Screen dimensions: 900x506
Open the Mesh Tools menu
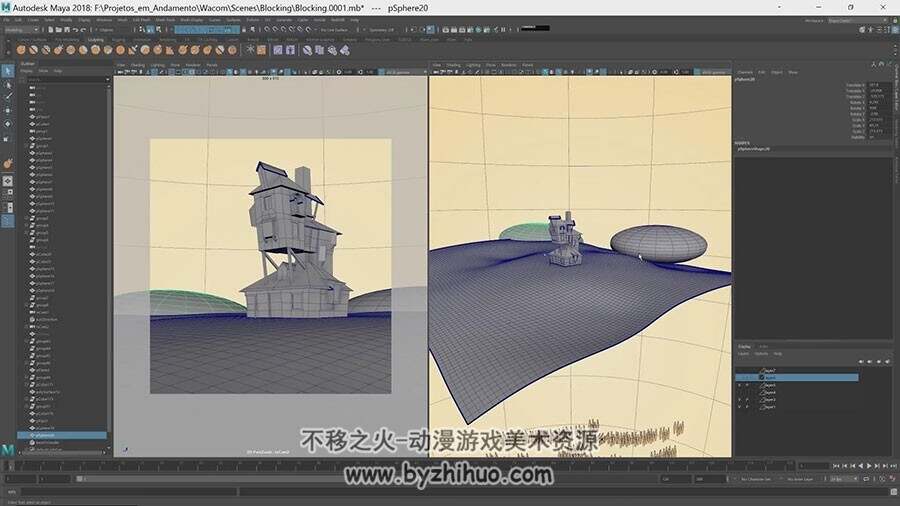(x=165, y=20)
